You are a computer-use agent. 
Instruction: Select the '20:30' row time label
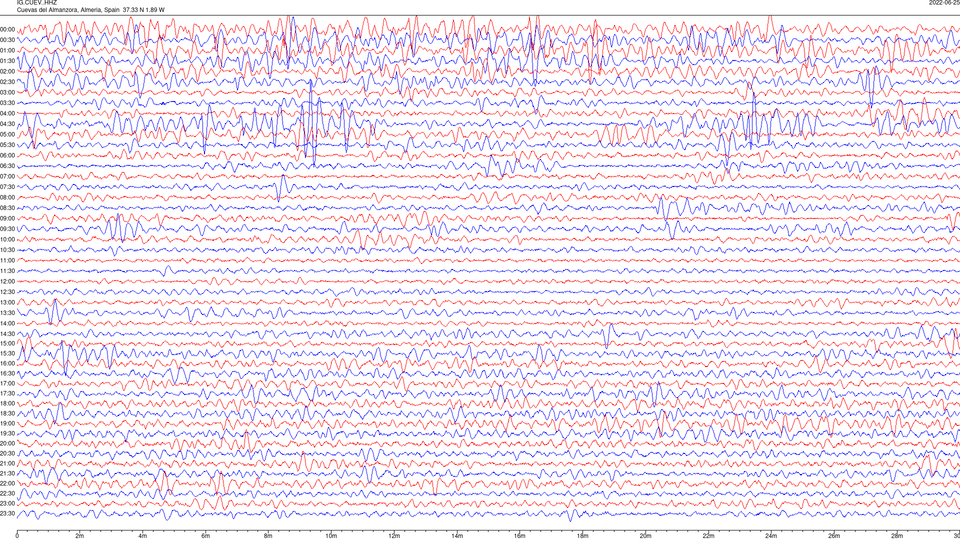click(x=7, y=454)
